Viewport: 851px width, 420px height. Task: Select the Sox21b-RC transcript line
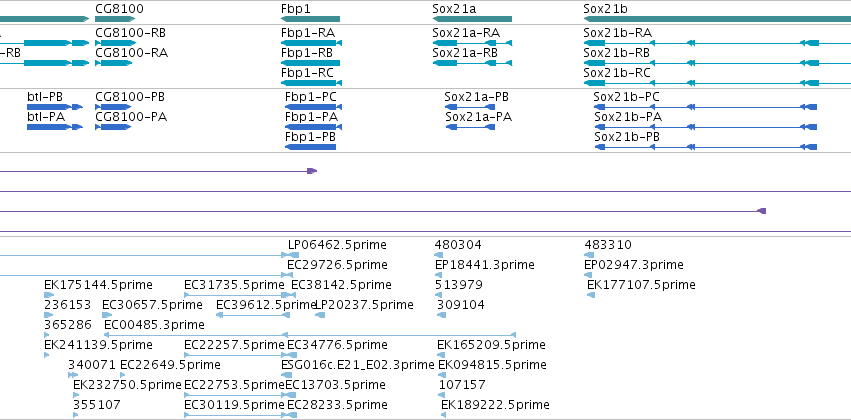tap(717, 83)
